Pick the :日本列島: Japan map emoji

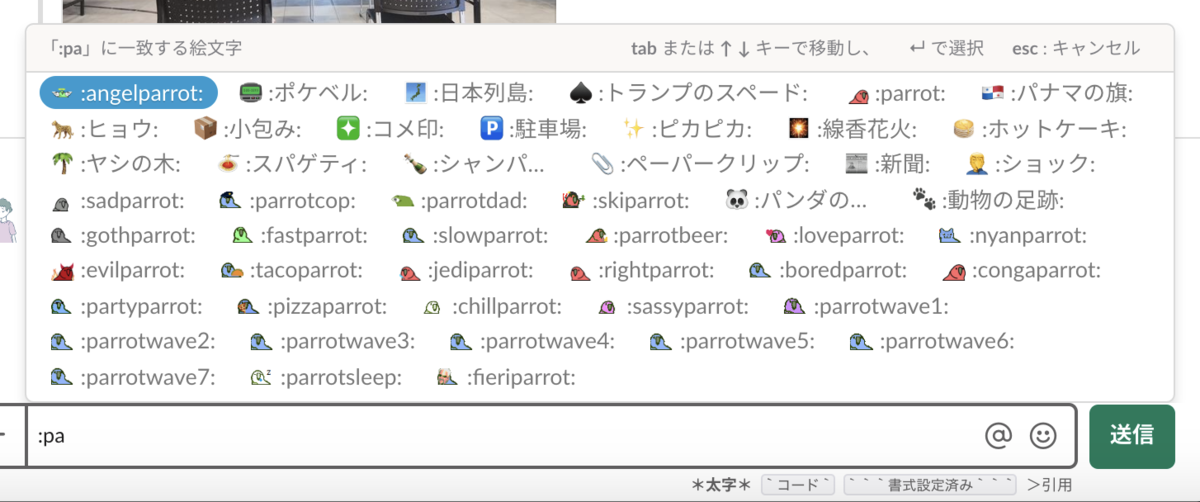469,93
